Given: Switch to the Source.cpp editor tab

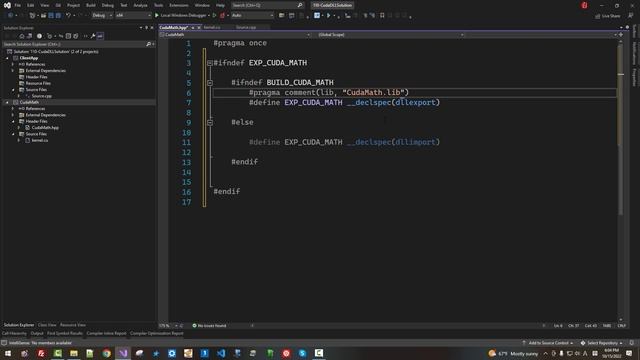Looking at the screenshot, I should [x=246, y=27].
